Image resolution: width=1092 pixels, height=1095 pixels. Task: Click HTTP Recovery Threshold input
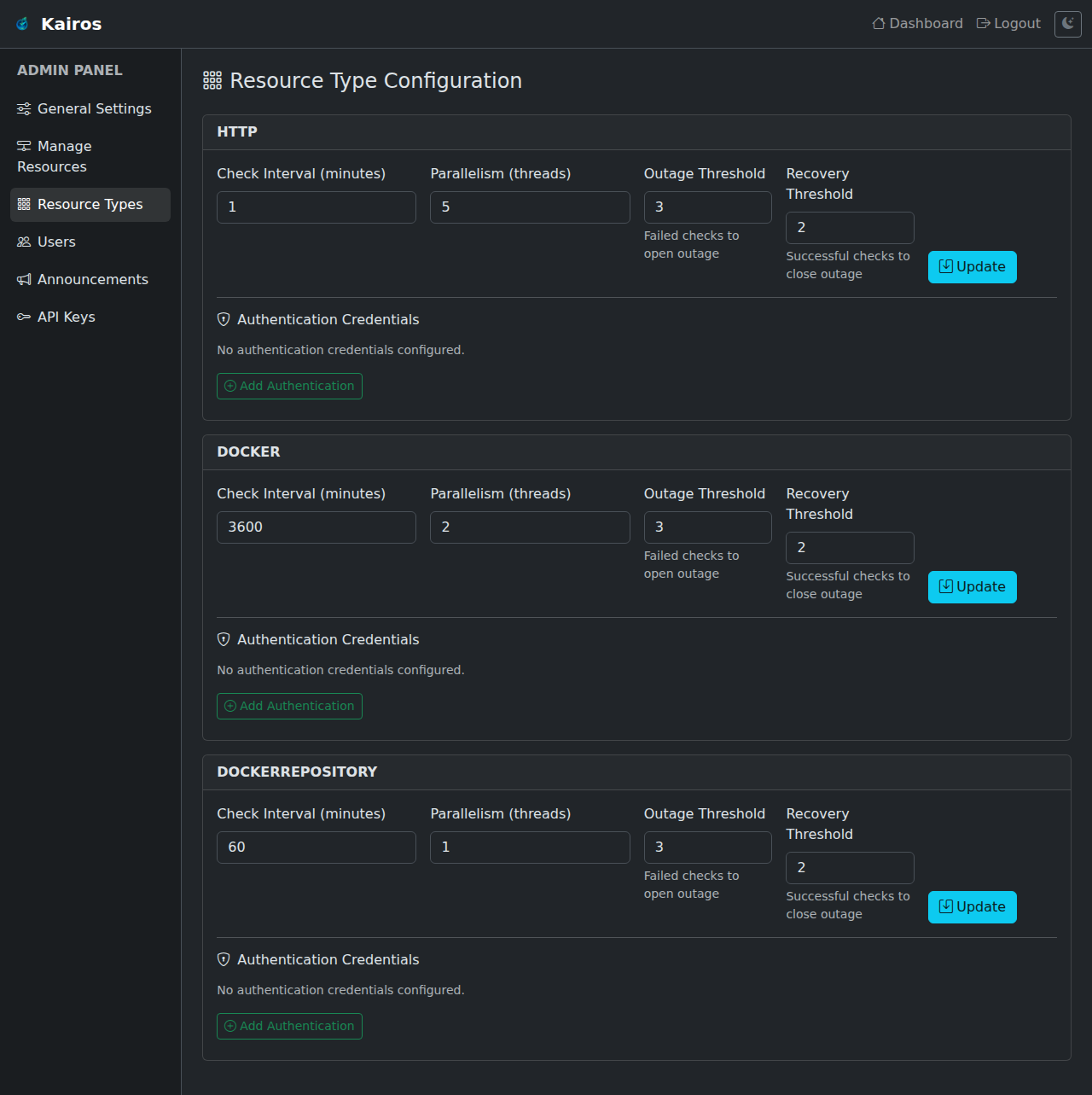(x=850, y=228)
